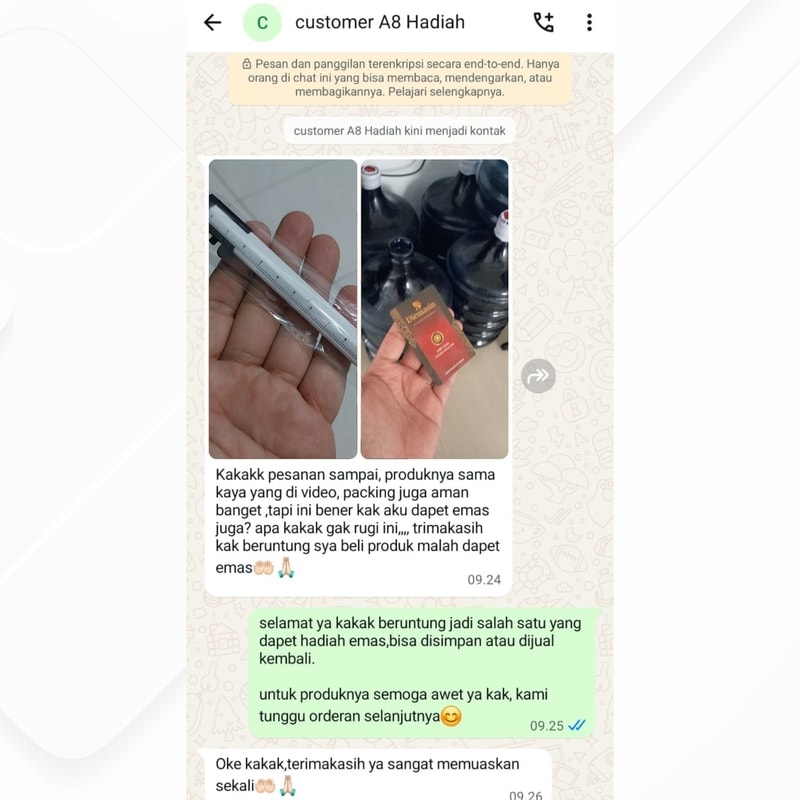
Task: Click the 09.24 timestamp on the received message
Action: point(484,580)
